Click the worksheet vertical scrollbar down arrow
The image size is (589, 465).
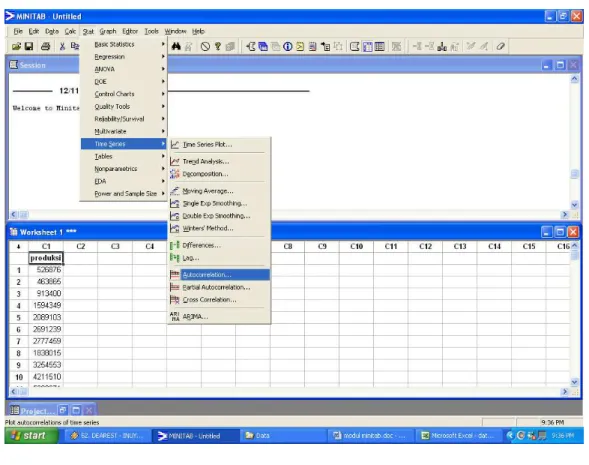click(x=574, y=382)
